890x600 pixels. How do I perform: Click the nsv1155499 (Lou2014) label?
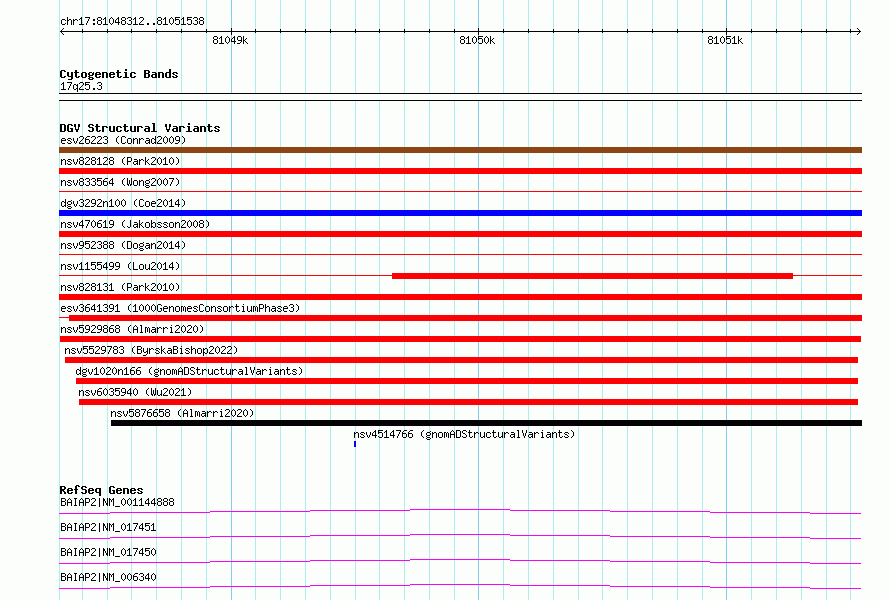[x=120, y=266]
